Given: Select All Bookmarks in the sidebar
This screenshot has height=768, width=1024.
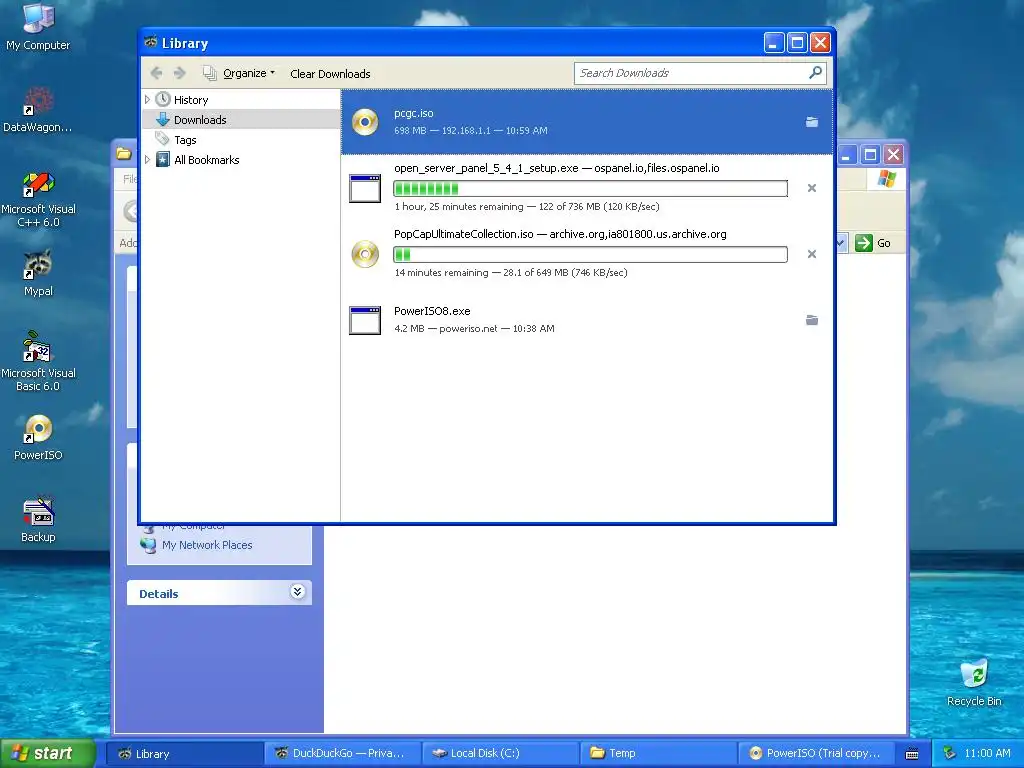Looking at the screenshot, I should tap(206, 160).
